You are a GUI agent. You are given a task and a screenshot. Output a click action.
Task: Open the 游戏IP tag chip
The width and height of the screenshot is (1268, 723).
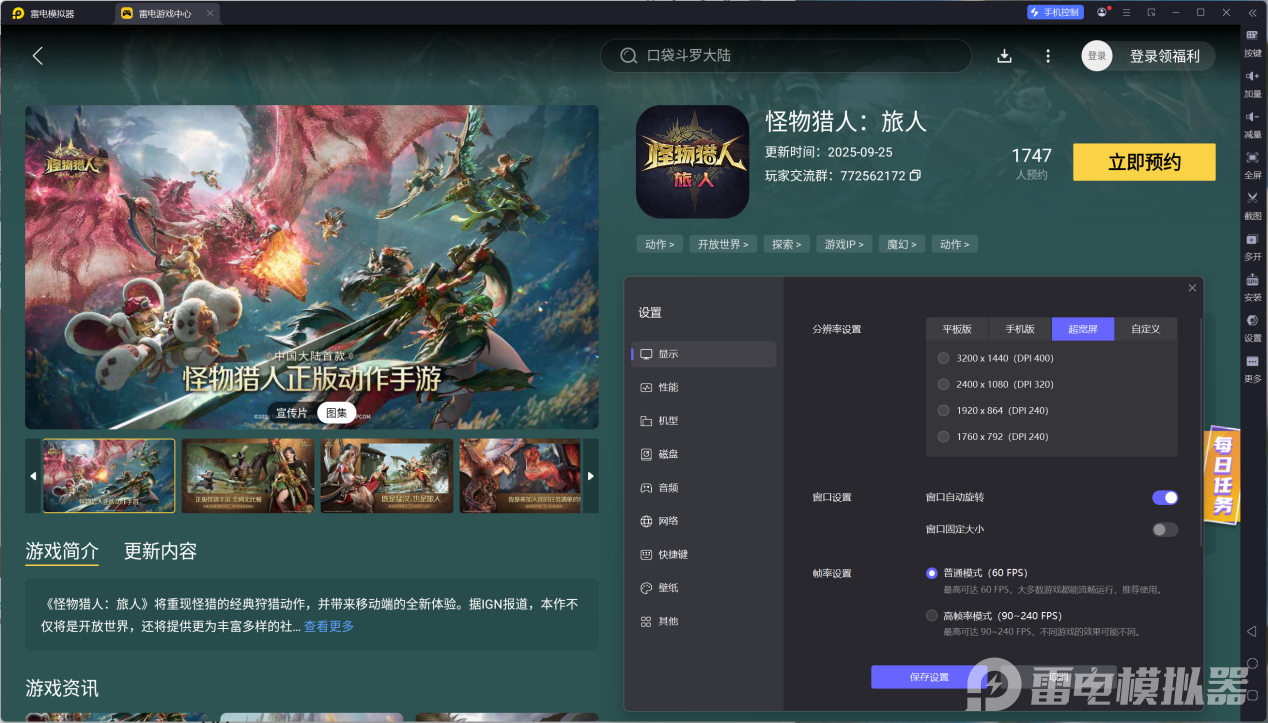point(843,244)
